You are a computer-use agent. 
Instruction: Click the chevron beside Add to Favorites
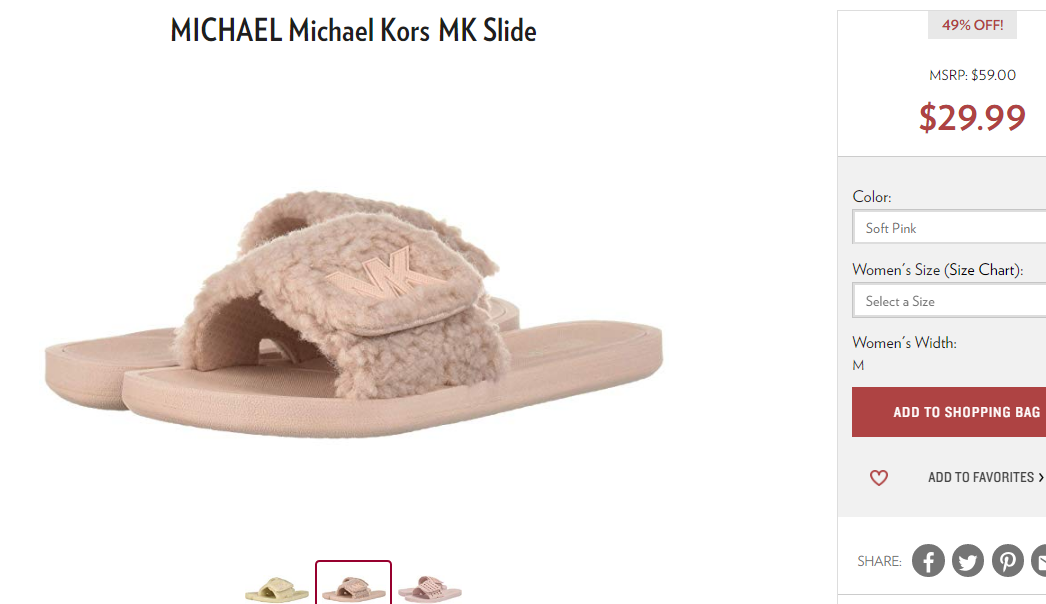tap(1041, 477)
